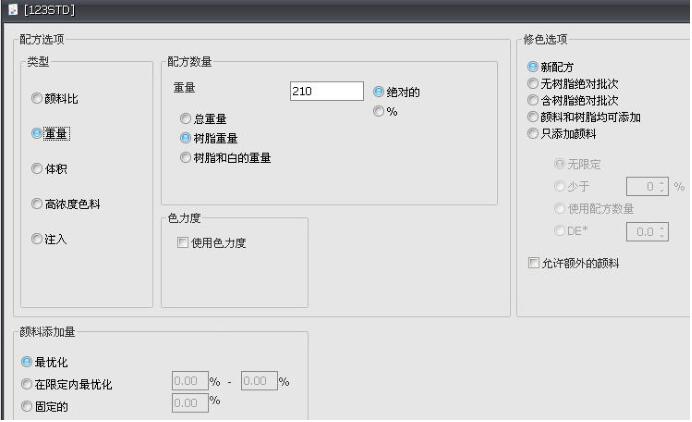Choose the 树脂重量 option

point(185,138)
